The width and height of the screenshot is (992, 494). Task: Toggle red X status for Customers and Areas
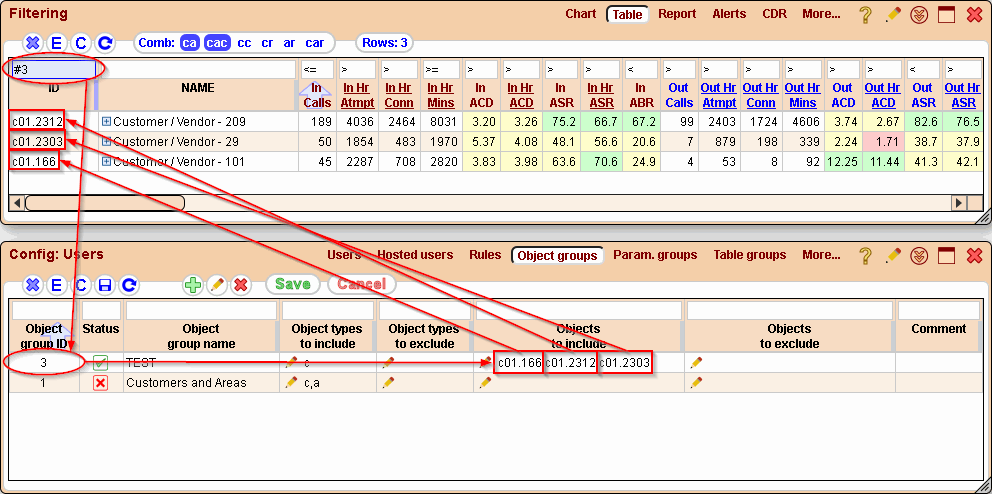(x=100, y=383)
